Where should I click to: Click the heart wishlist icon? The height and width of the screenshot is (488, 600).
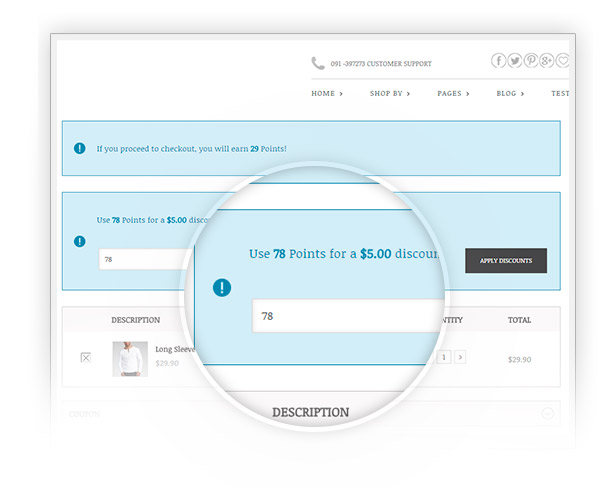coord(562,60)
